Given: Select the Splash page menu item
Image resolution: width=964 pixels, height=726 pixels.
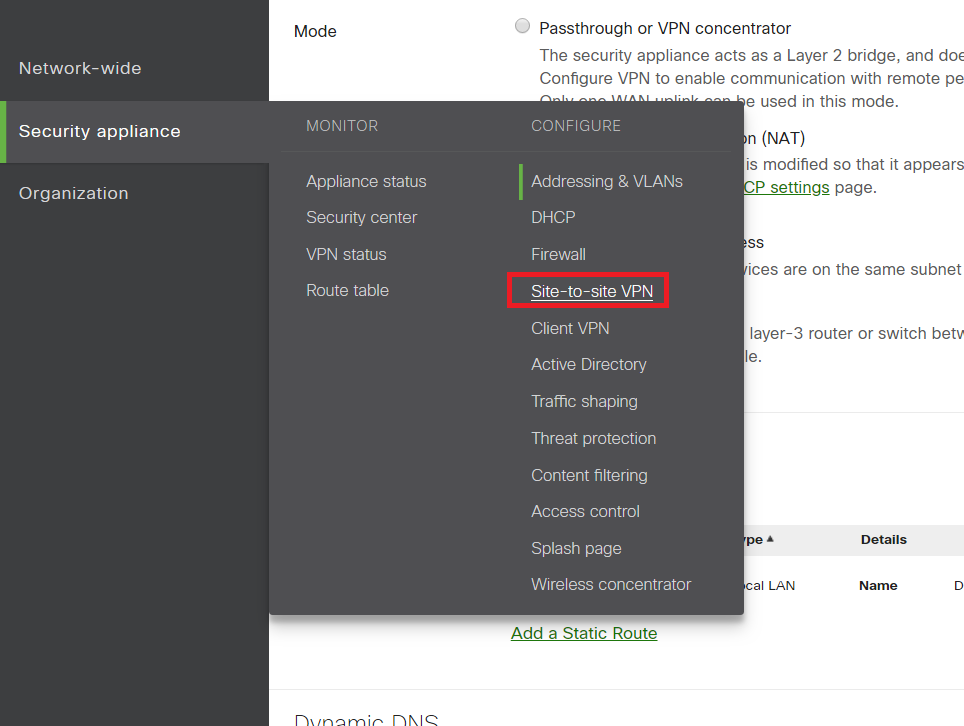Looking at the screenshot, I should coord(576,548).
